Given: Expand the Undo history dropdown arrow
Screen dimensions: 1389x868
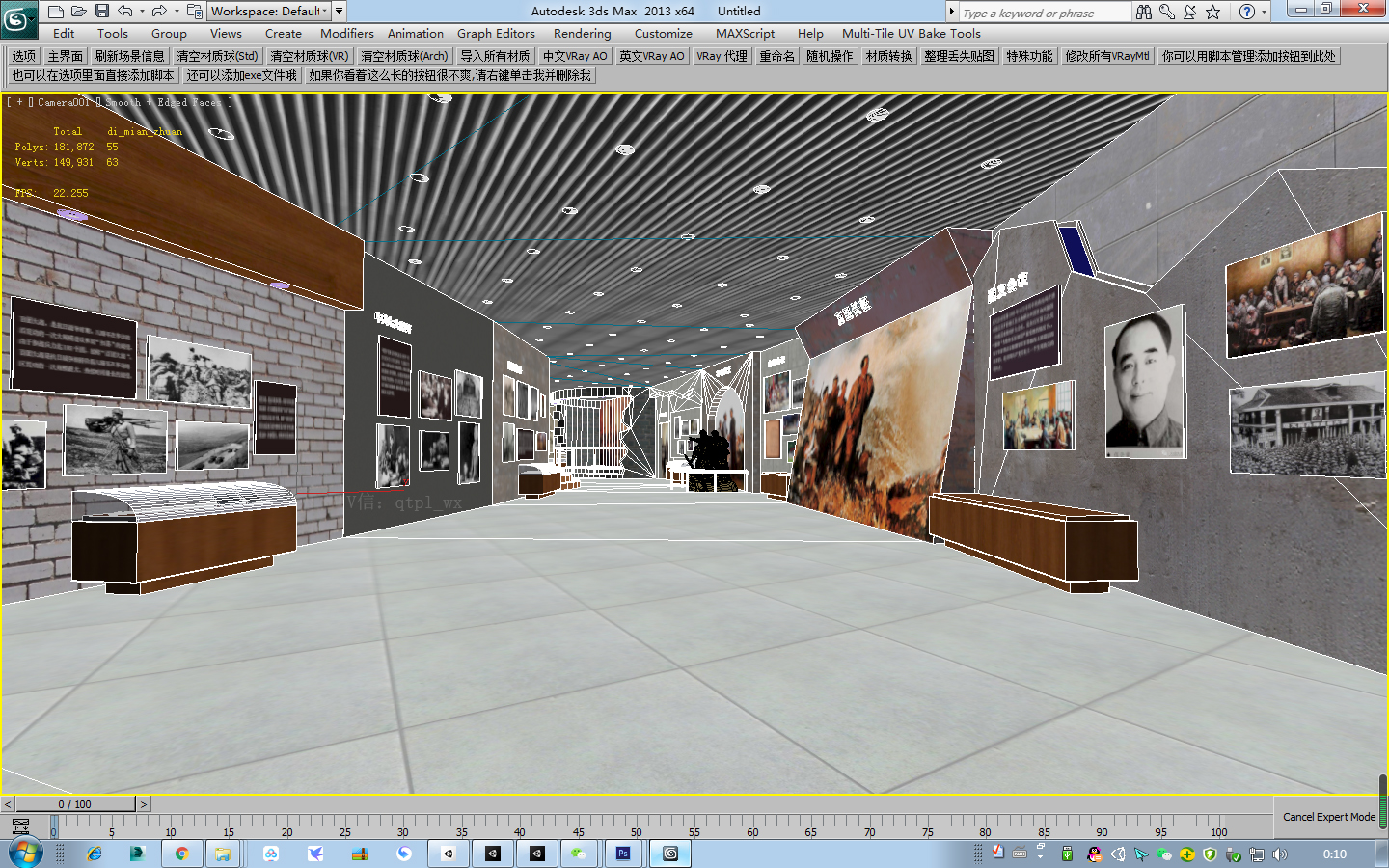Looking at the screenshot, I should [142, 11].
